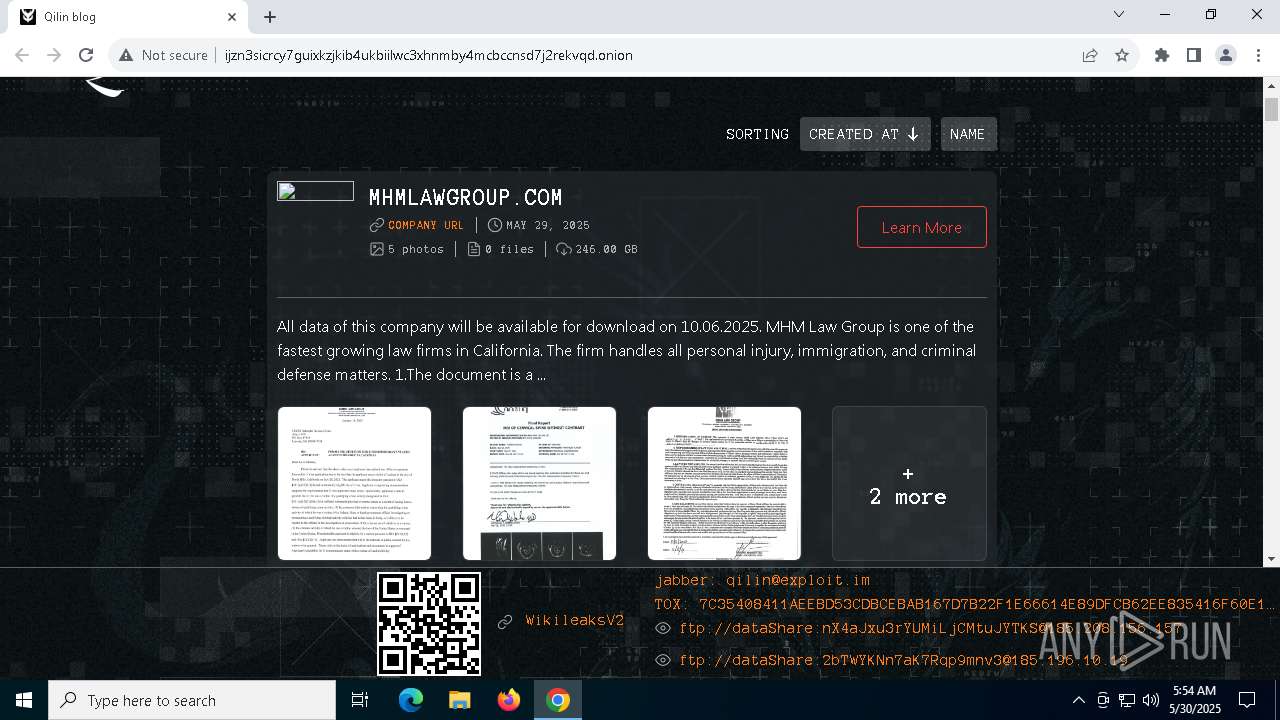This screenshot has height=720, width=1280.
Task: Expand the '+ 2 more' photos tile
Action: pos(909,483)
